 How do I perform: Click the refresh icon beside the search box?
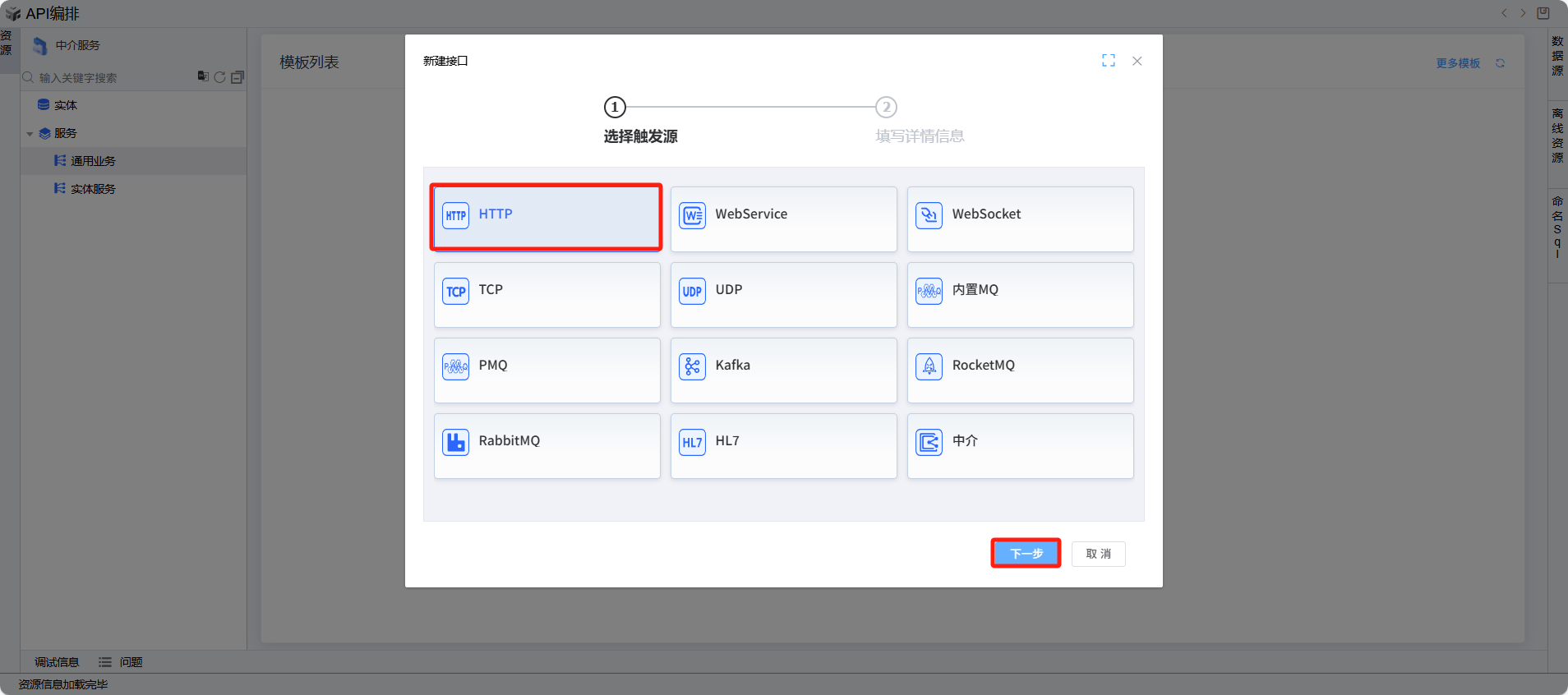point(219,77)
